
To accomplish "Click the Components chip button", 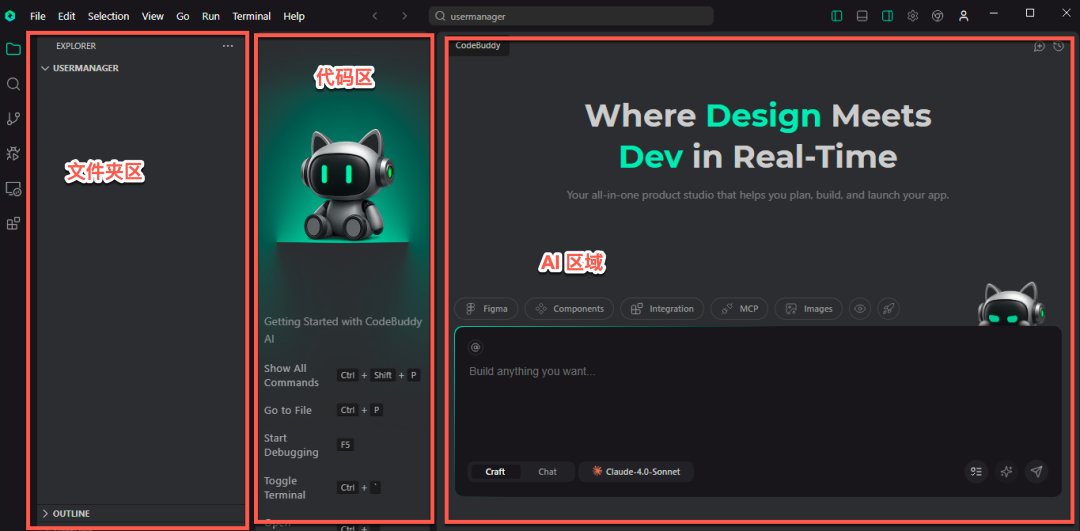I will [x=570, y=309].
